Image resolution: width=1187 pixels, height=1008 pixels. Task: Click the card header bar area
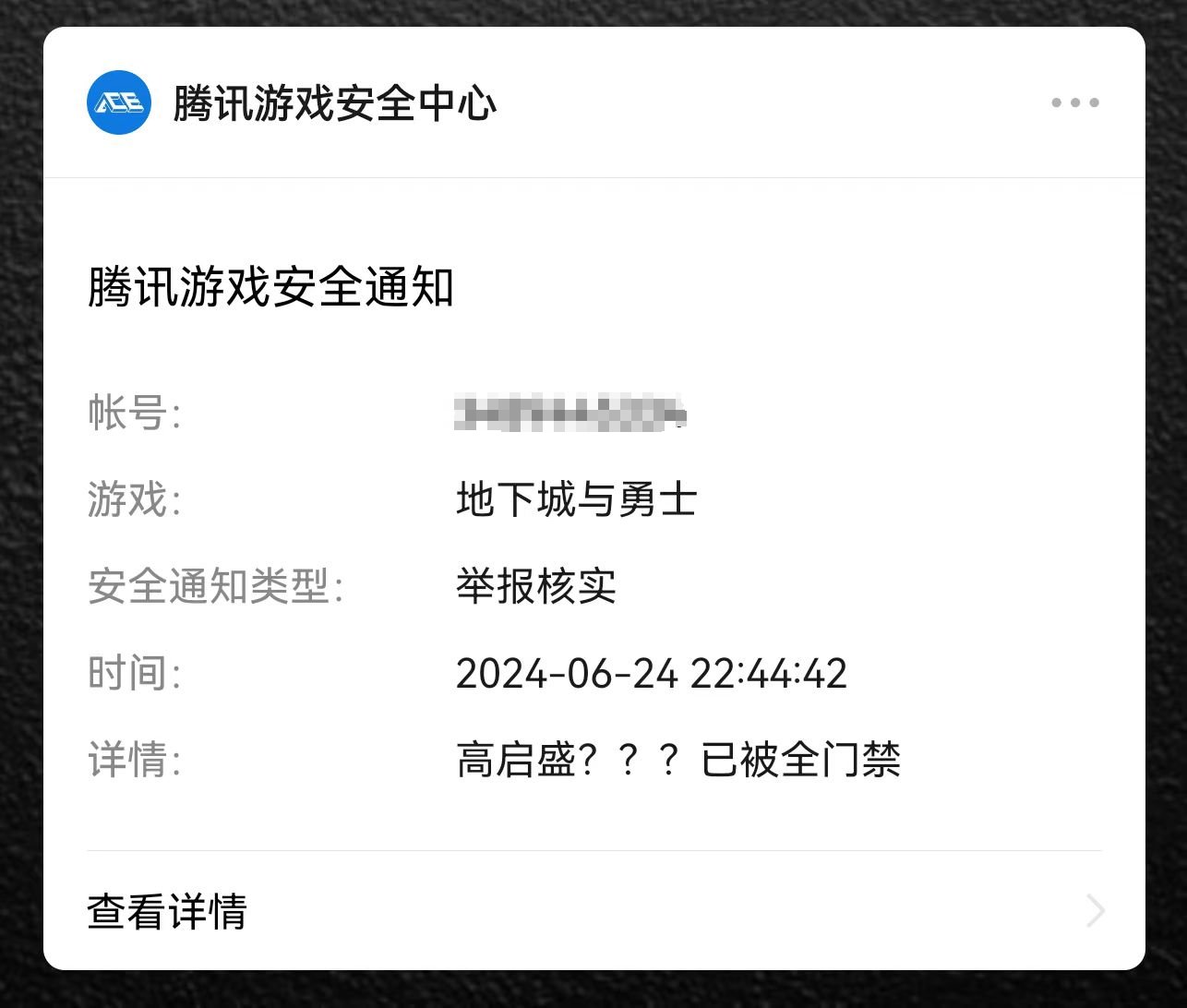(x=594, y=102)
